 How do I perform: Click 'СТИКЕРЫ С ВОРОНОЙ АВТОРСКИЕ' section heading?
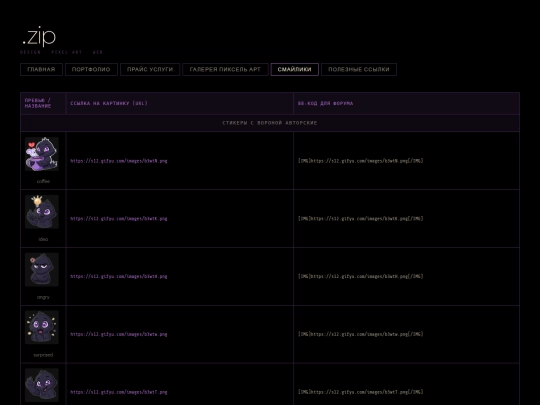tap(270, 123)
